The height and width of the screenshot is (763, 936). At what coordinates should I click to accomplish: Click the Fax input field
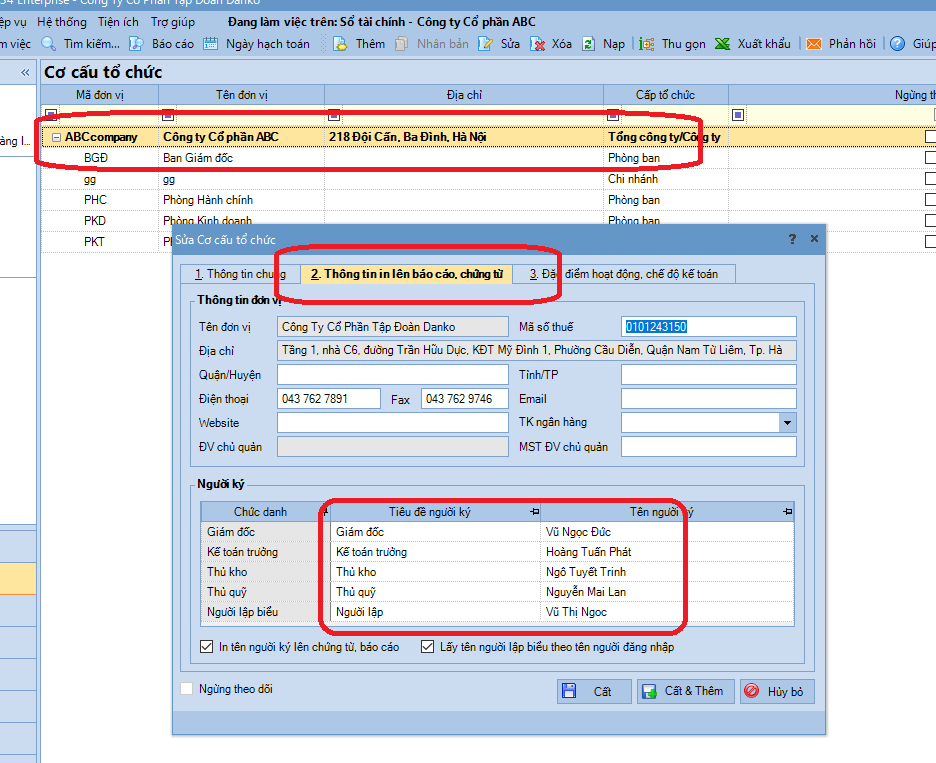tap(465, 398)
